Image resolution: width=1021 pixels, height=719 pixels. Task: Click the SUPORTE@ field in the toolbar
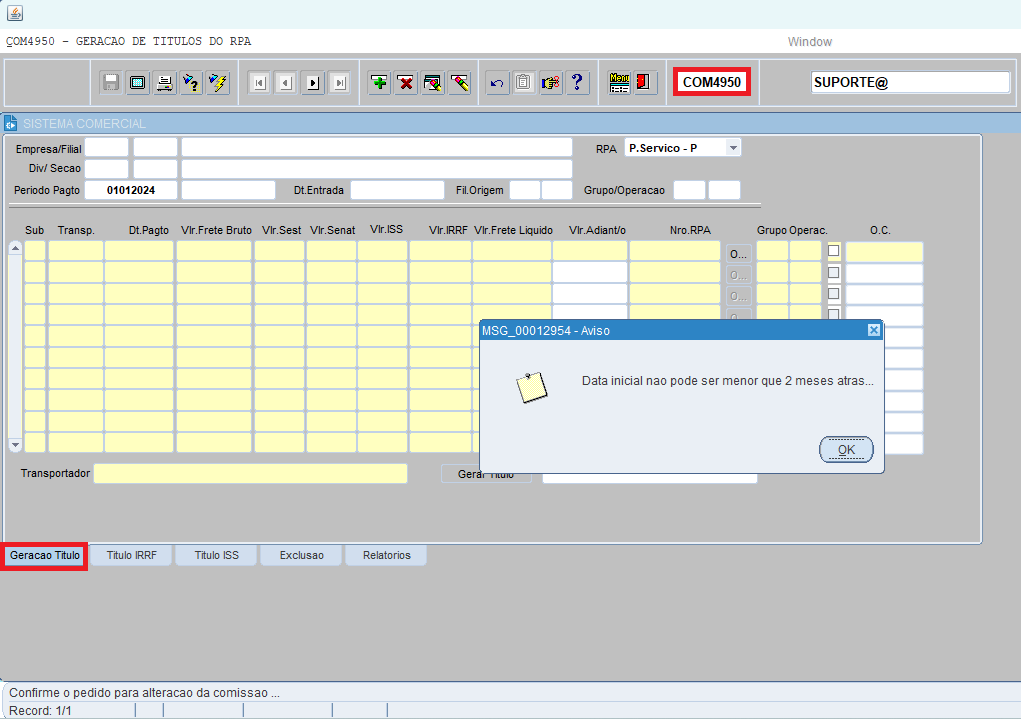click(x=910, y=82)
